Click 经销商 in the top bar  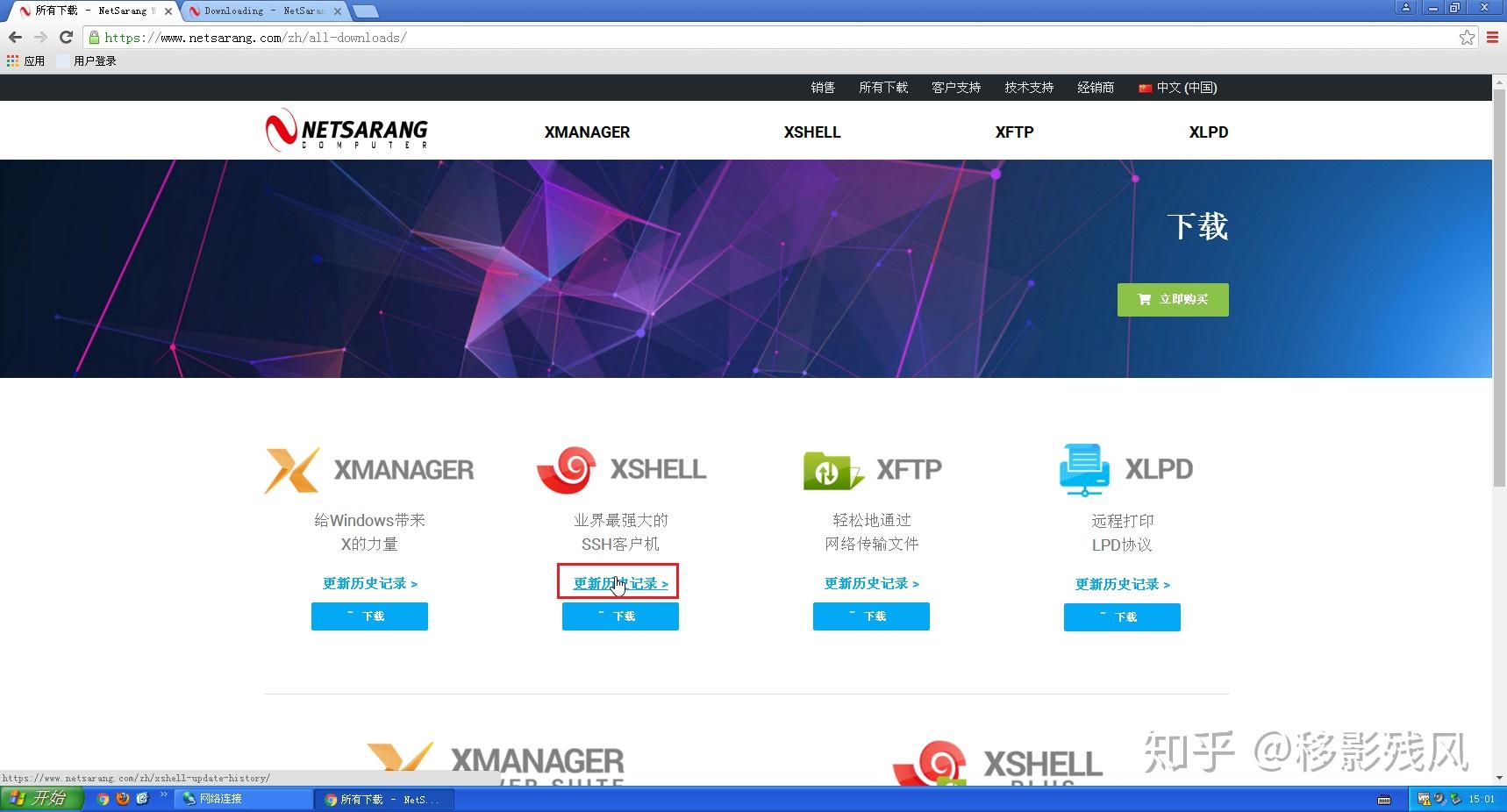click(1096, 88)
